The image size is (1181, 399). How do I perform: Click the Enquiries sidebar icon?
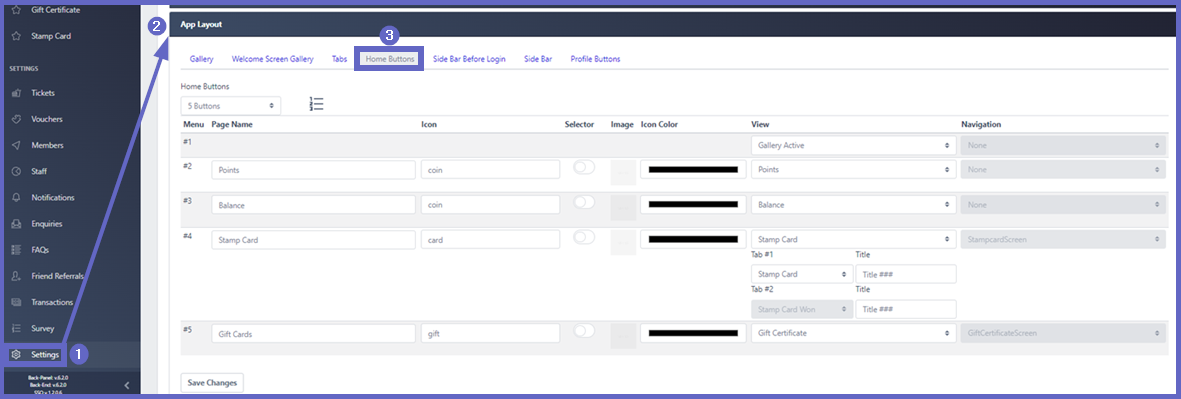[17, 224]
